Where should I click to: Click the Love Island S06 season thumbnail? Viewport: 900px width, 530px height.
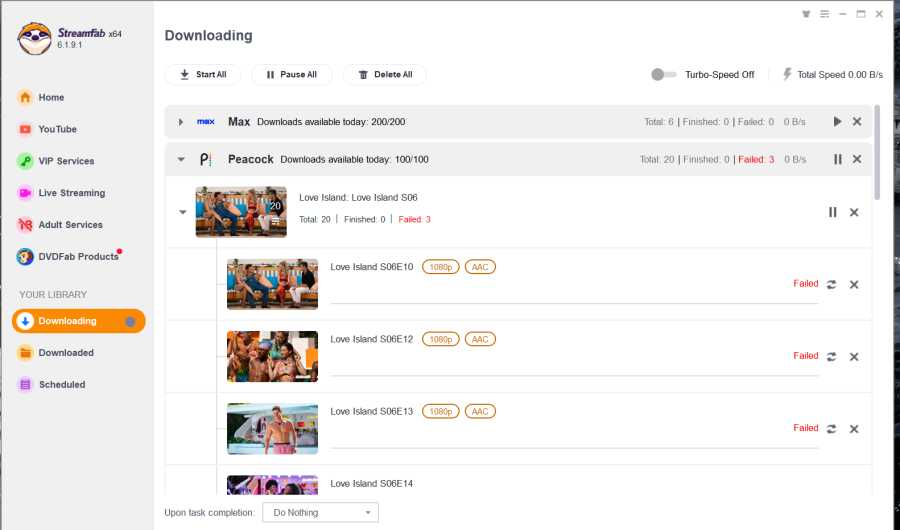241,212
